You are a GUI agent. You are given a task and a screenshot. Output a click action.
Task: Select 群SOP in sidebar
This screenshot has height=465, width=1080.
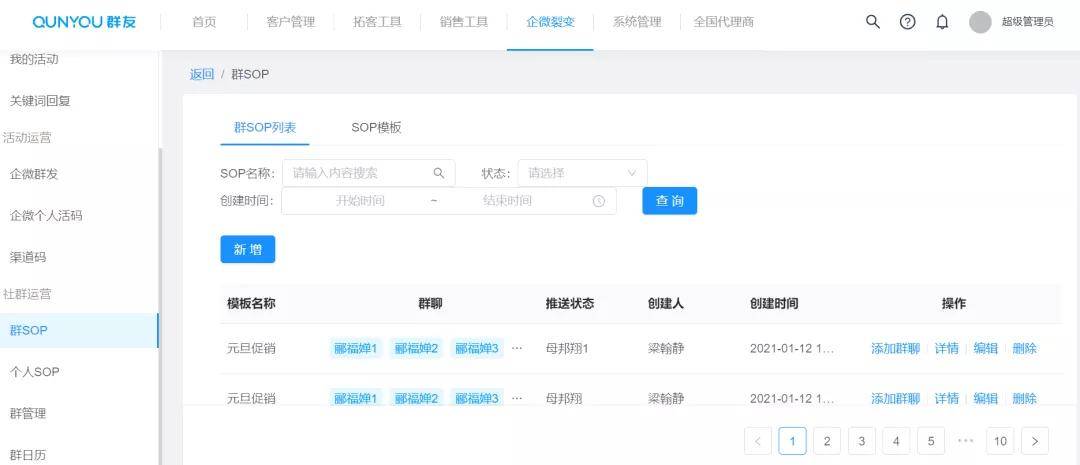79,331
